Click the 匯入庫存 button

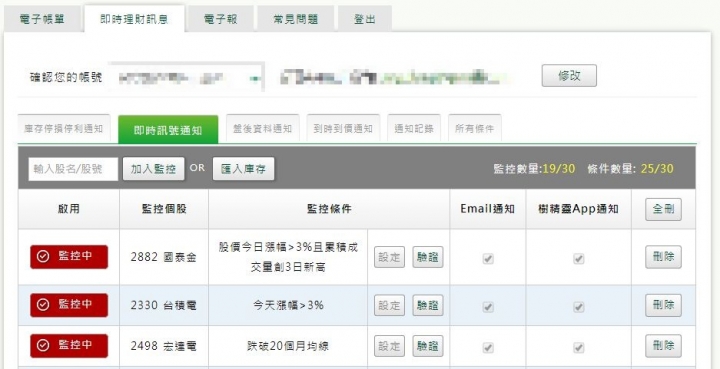[243, 169]
